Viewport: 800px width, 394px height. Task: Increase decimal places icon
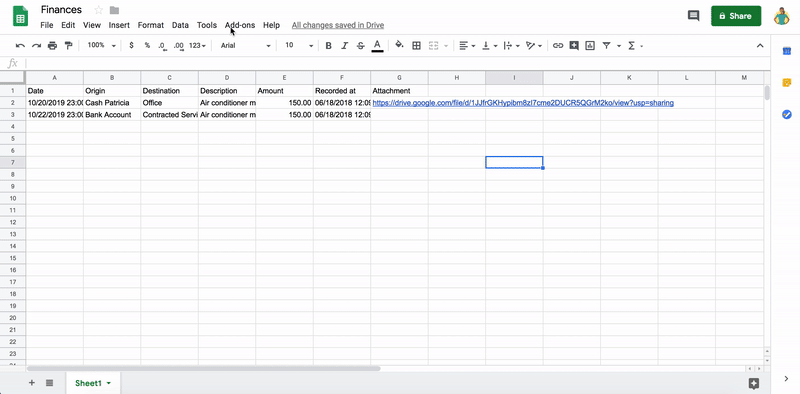[179, 45]
